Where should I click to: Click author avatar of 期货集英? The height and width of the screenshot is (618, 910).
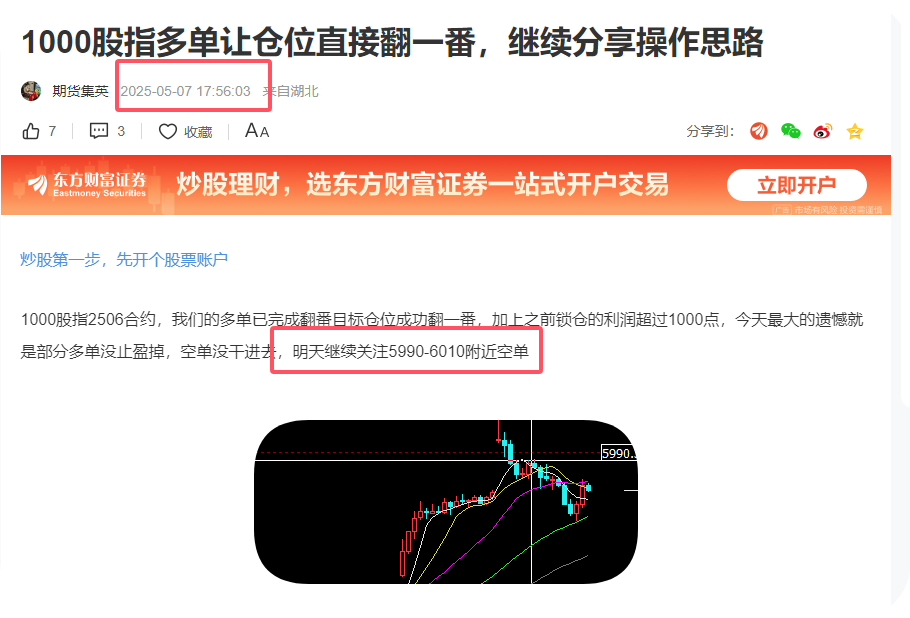[31, 91]
